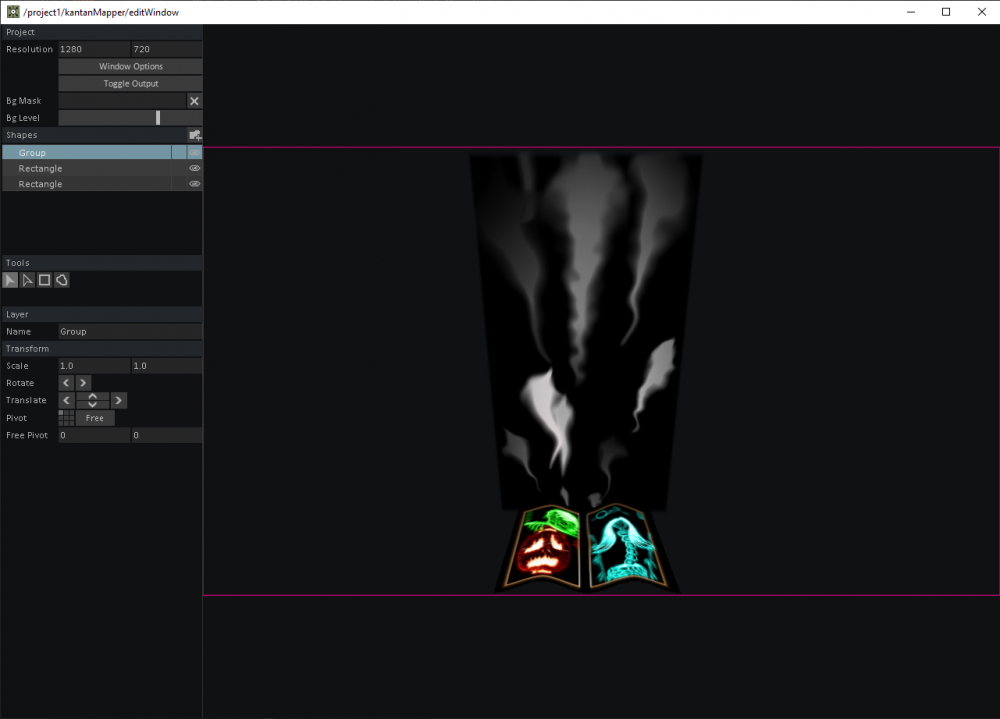Open Window Options
Viewport: 1000px width, 719px height.
tap(130, 66)
